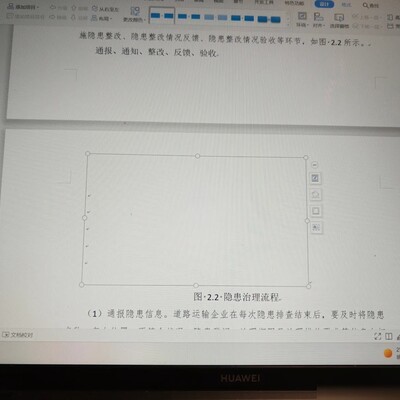Click 下移一层 send backward button
Viewport: 400px width, 400px height.
tap(367, 26)
